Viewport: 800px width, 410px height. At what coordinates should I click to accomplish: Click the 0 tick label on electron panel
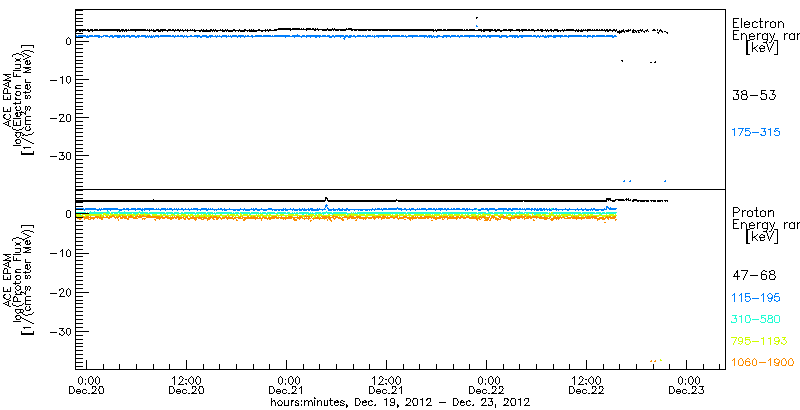coord(67,42)
